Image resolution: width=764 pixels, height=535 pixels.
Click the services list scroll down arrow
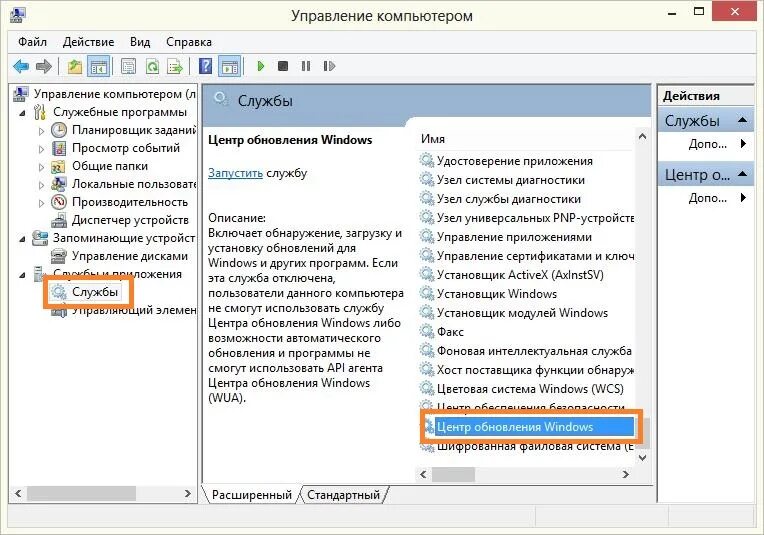coord(643,458)
